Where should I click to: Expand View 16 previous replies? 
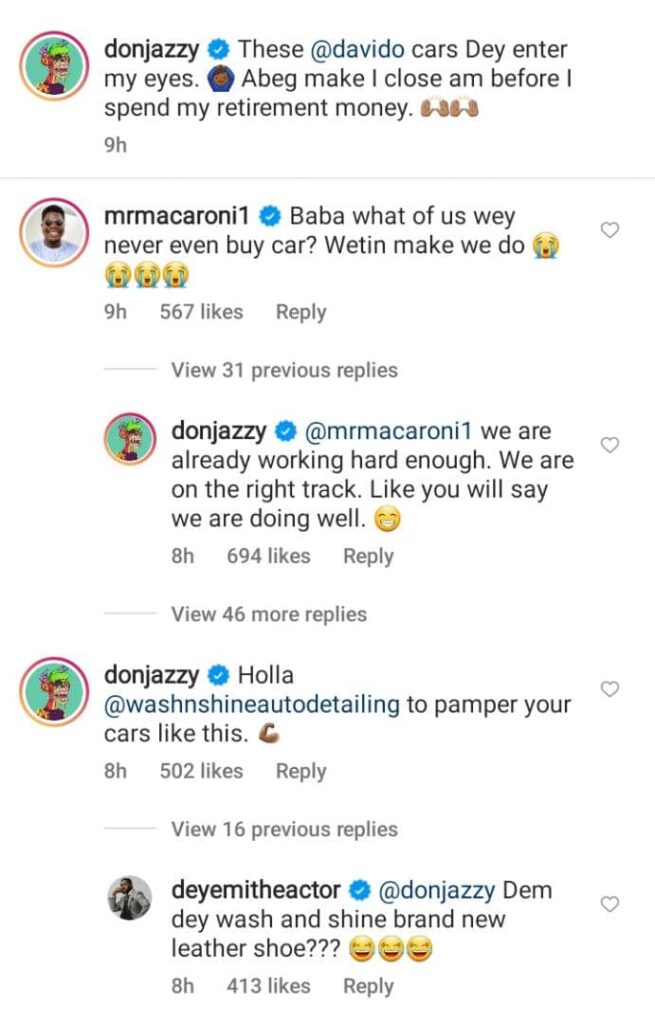click(x=284, y=829)
